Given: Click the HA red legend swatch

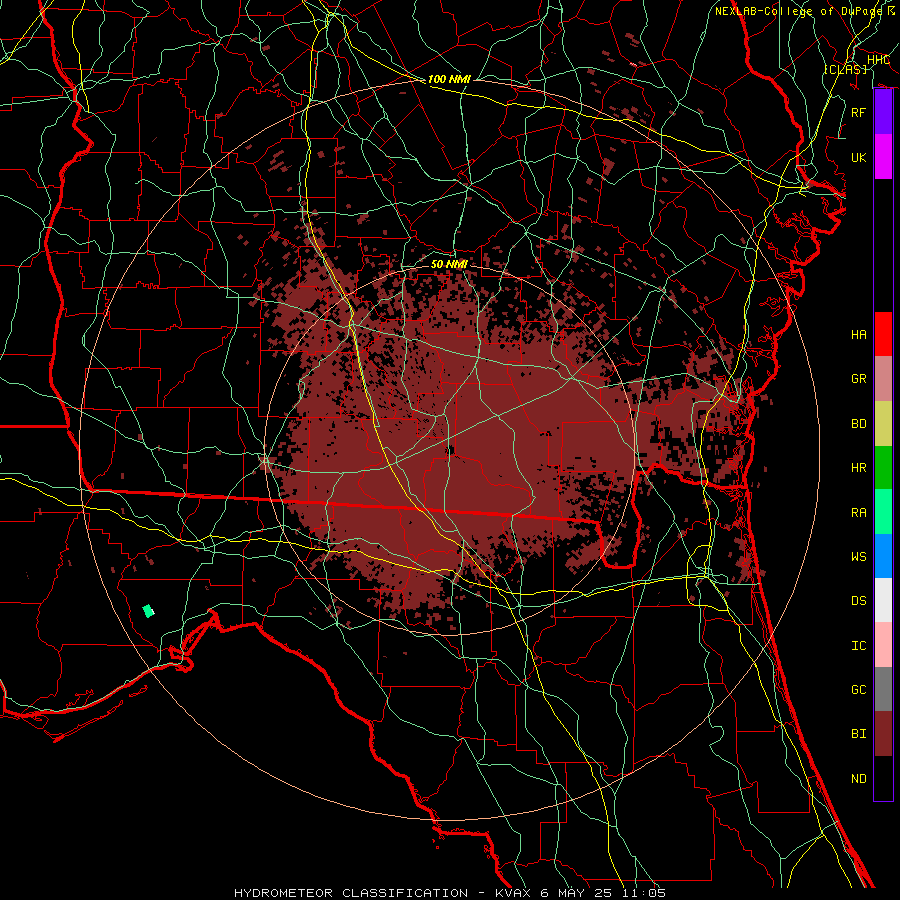Looking at the screenshot, I should coord(883,334).
